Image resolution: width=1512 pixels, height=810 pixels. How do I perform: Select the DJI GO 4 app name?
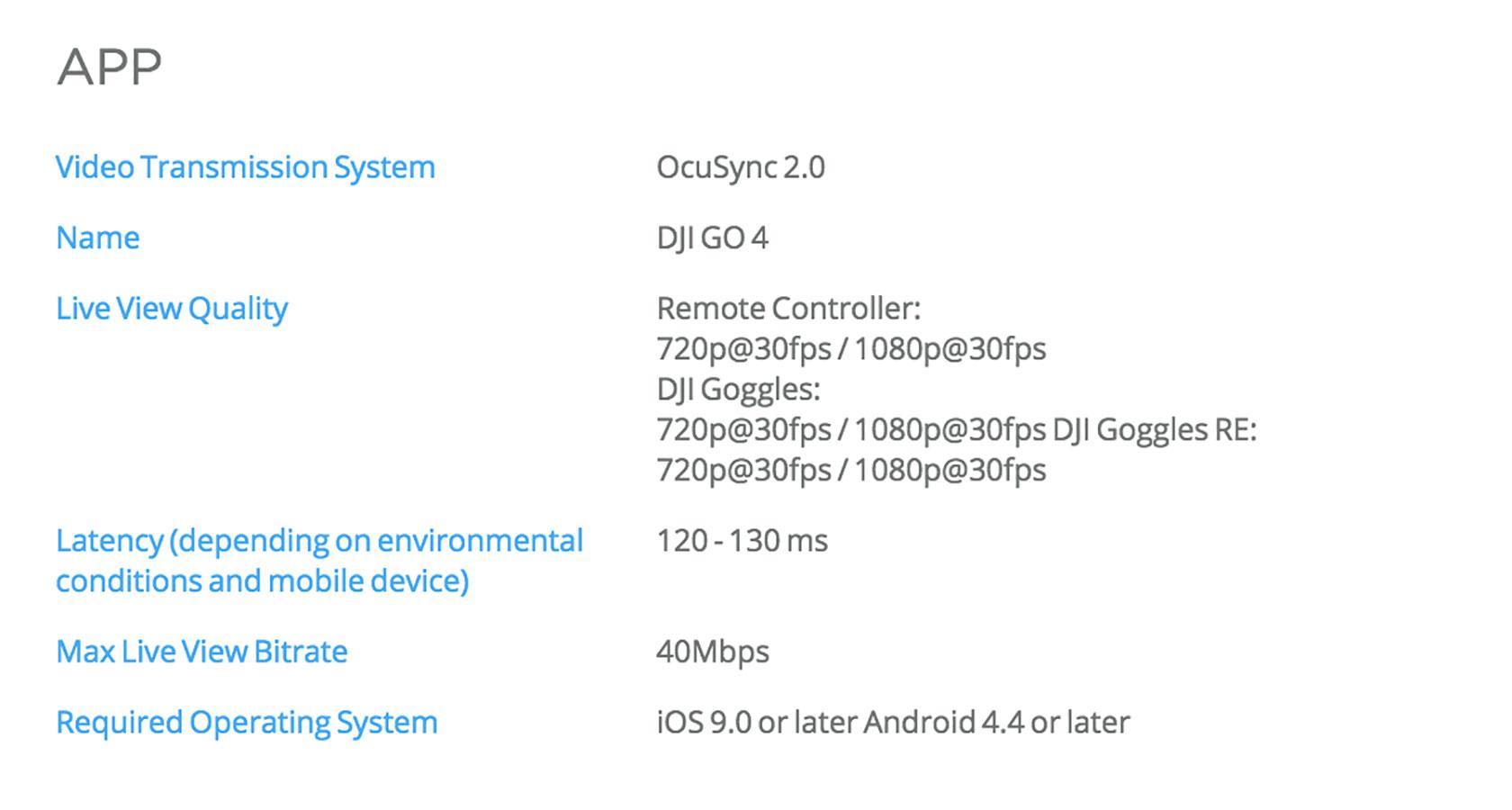point(712,238)
